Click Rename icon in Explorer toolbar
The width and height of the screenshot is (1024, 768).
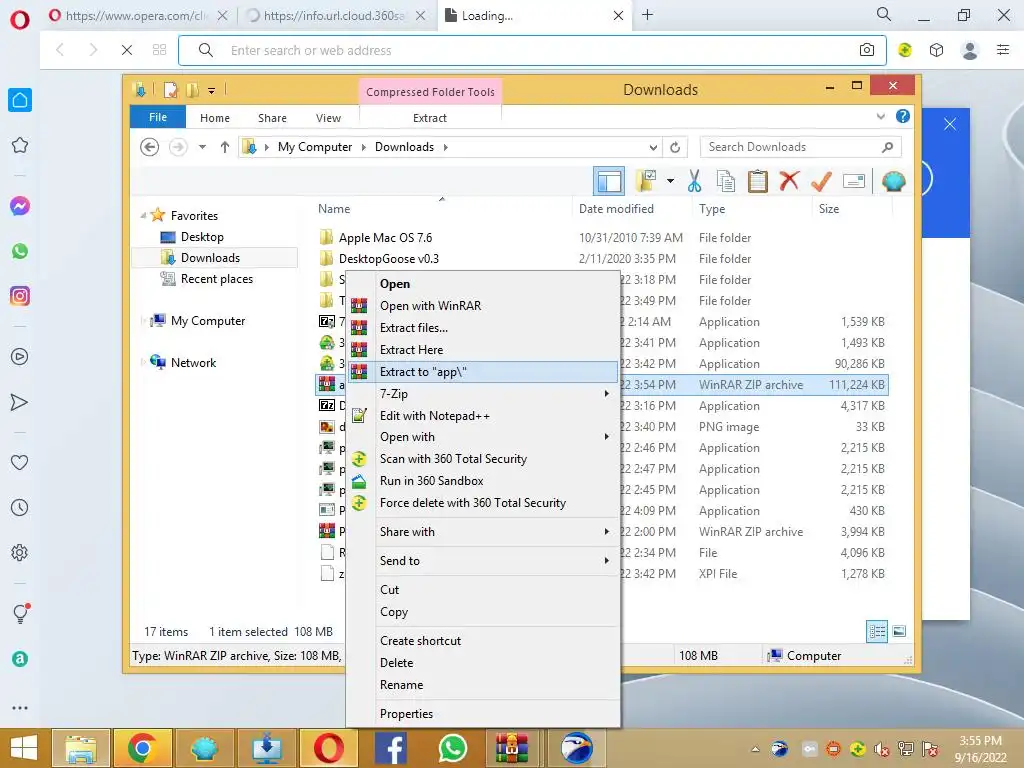coord(854,181)
